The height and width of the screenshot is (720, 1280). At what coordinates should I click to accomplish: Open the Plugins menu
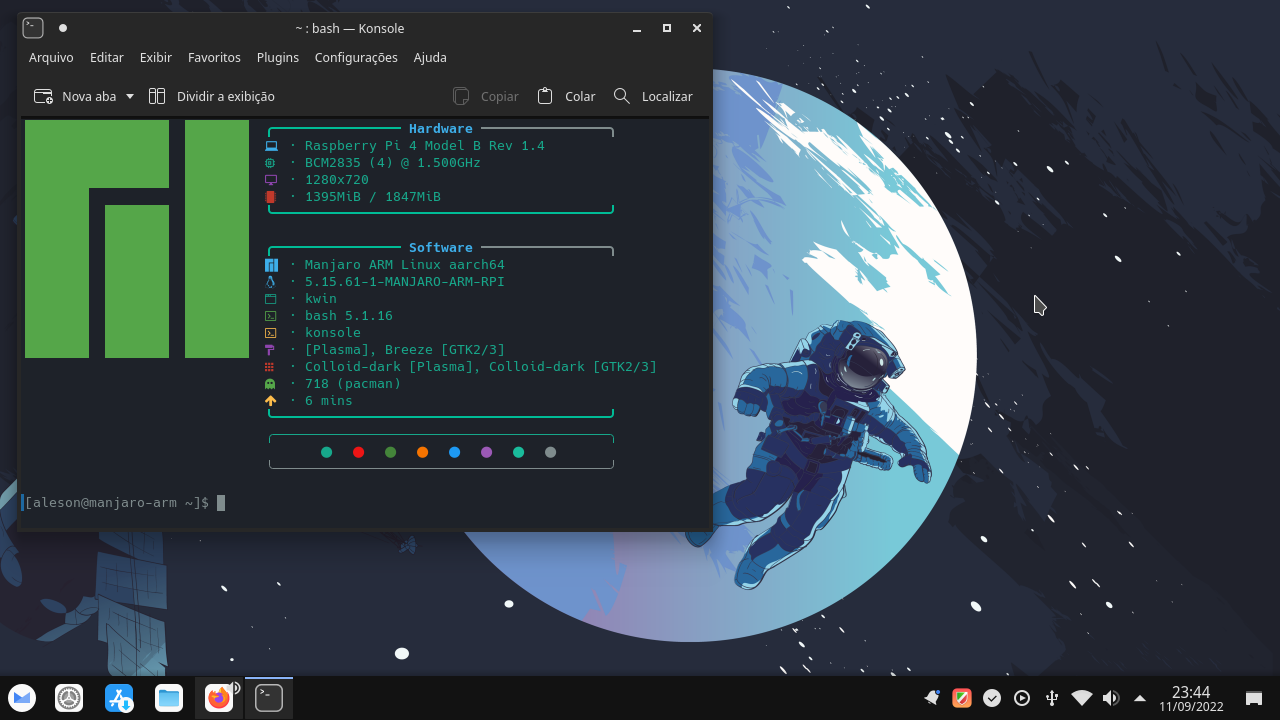278,57
